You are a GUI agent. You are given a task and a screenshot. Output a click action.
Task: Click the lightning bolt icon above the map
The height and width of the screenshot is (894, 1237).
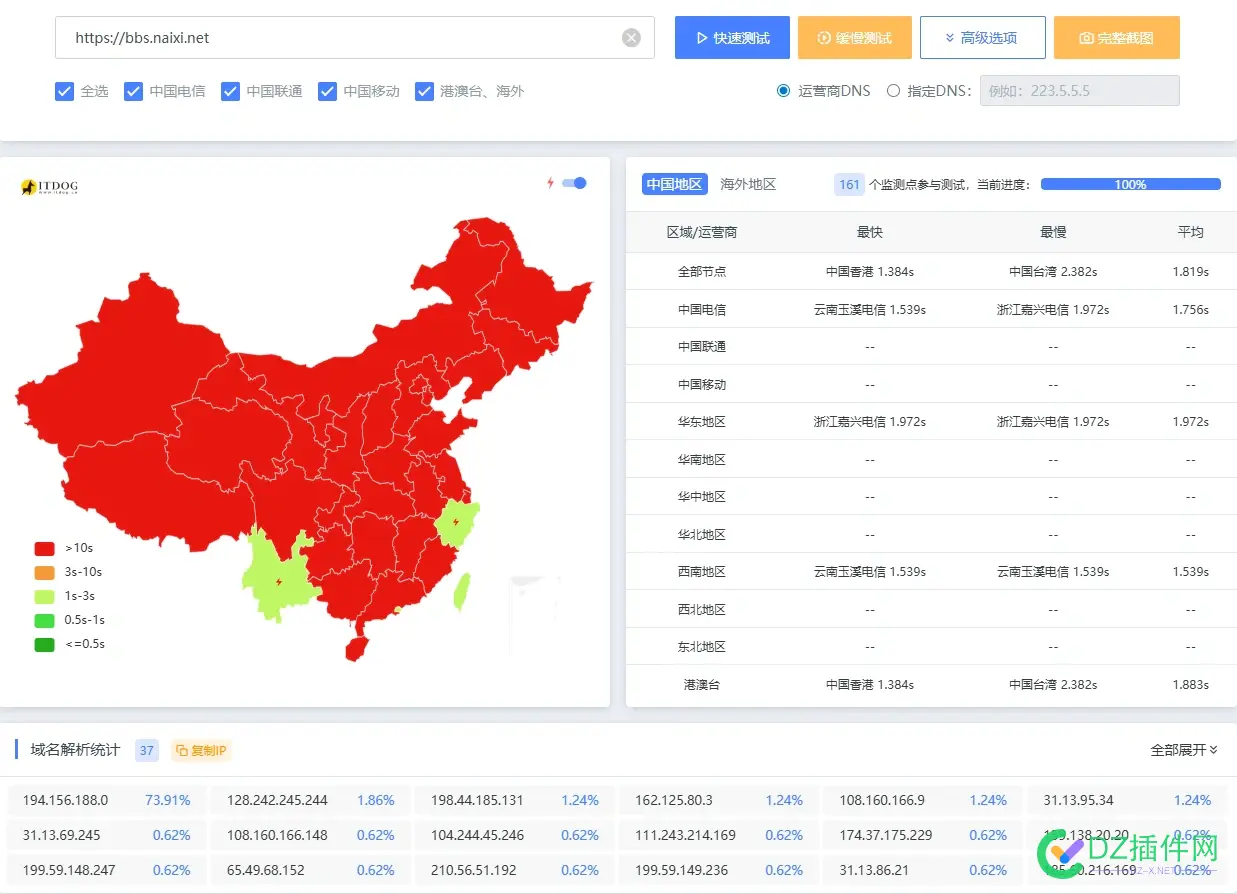click(550, 183)
